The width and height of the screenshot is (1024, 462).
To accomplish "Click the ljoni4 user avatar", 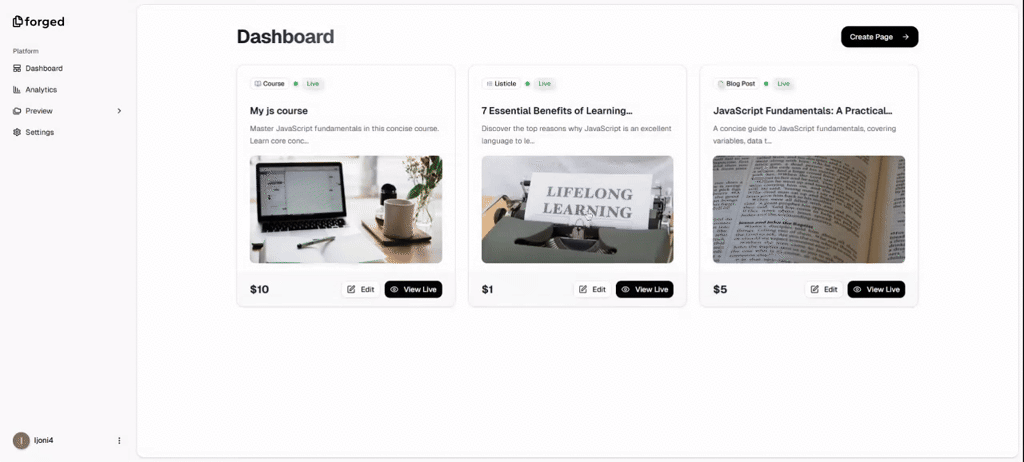I will pos(21,440).
